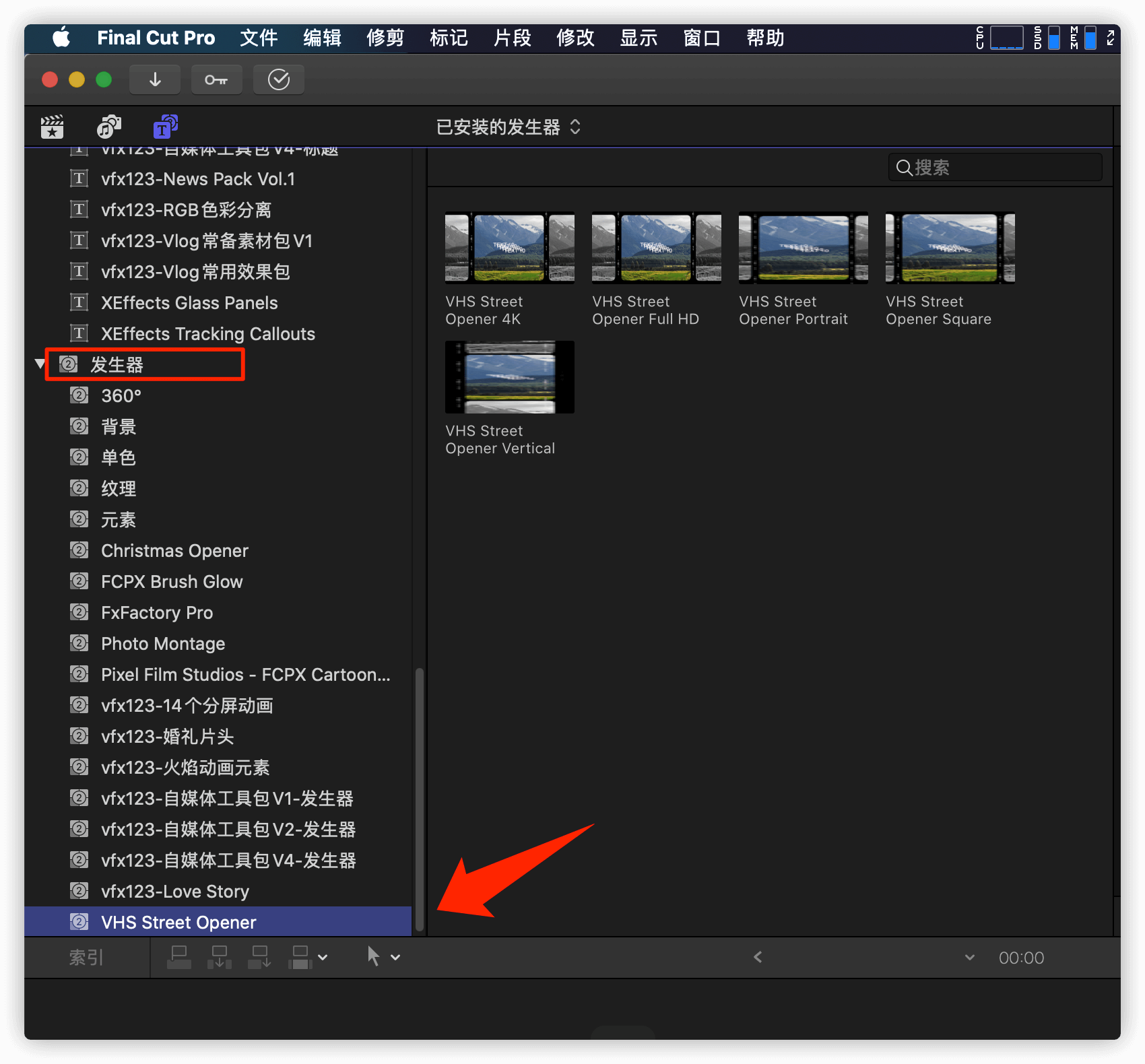Open the Apple menu
The height and width of the screenshot is (1064, 1145).
[61, 38]
